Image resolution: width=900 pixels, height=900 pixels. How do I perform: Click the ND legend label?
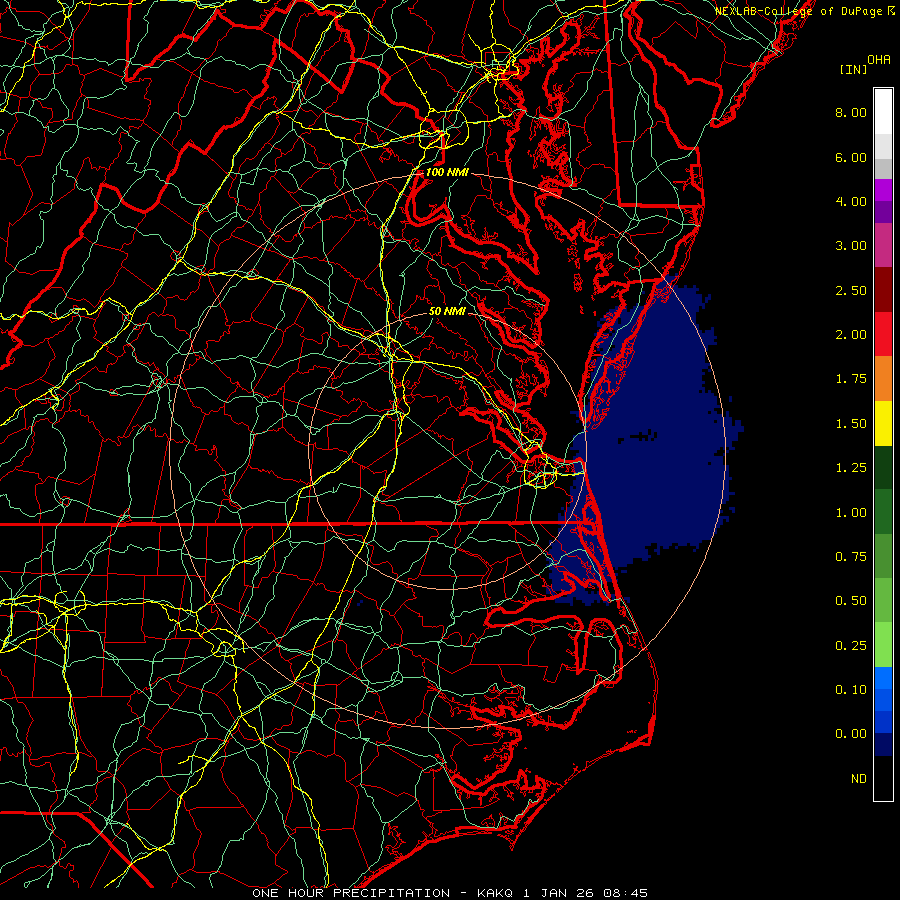859,779
